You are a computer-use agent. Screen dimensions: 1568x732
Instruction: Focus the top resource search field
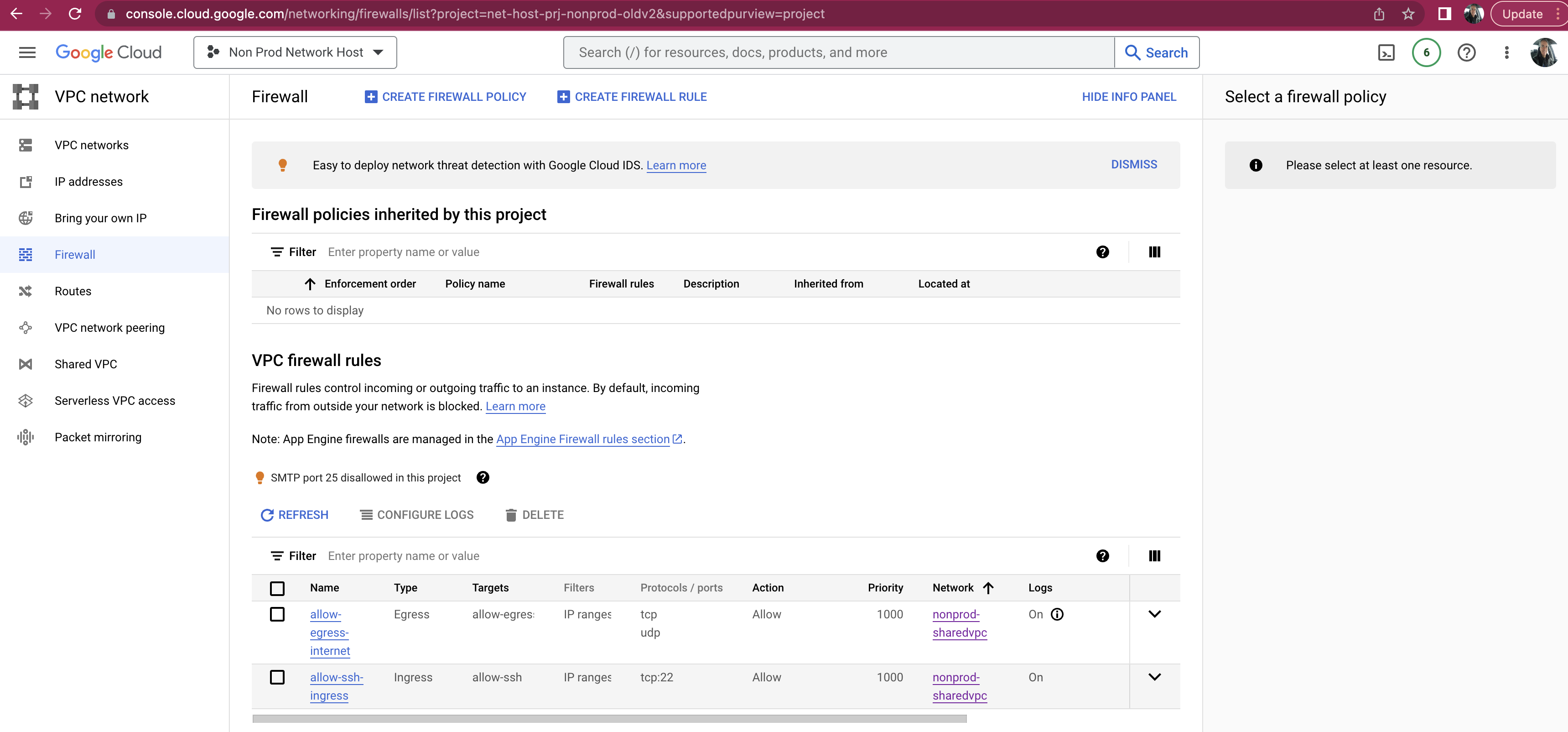838,52
